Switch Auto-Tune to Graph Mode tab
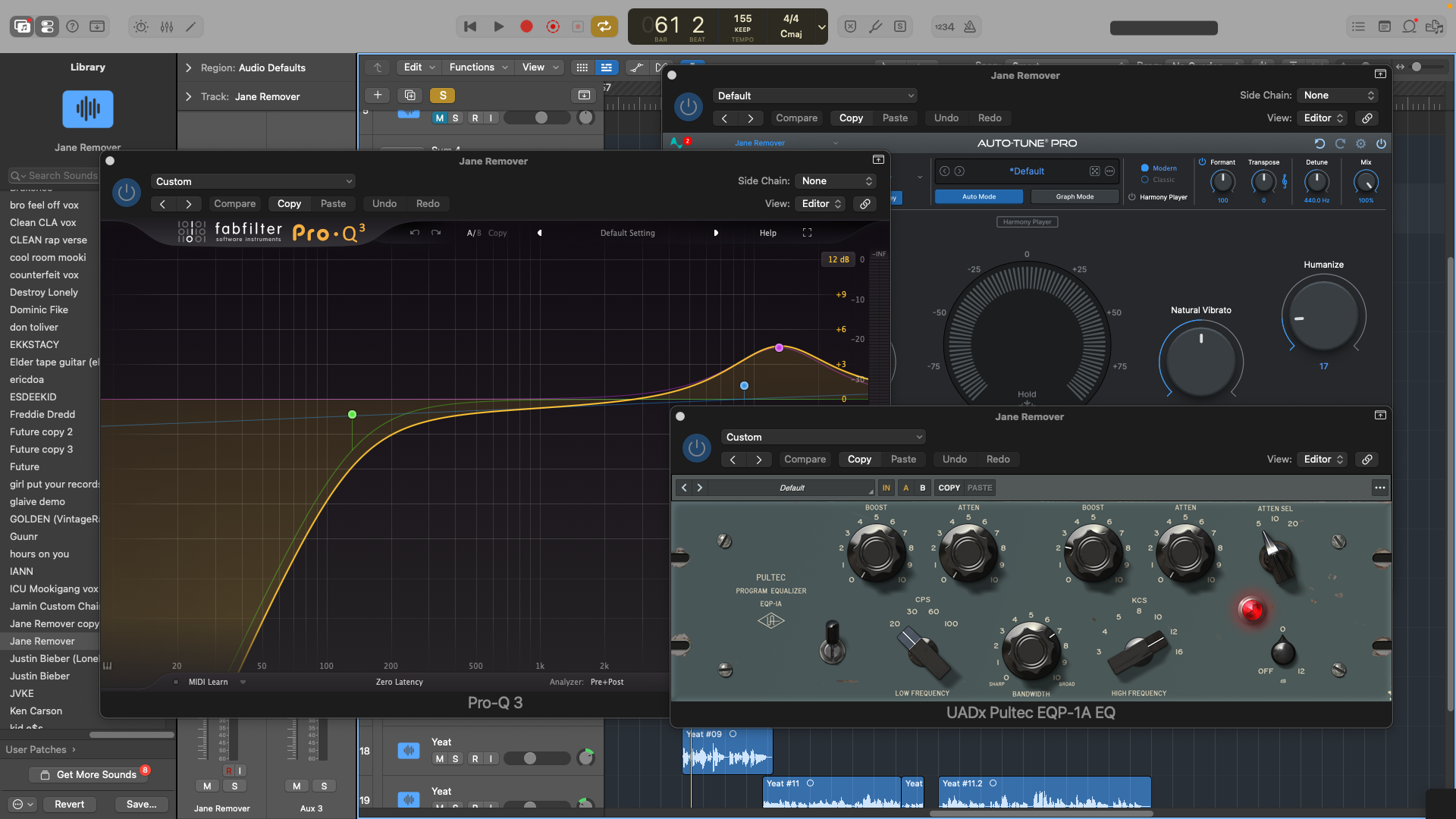The image size is (1456, 819). point(1075,196)
